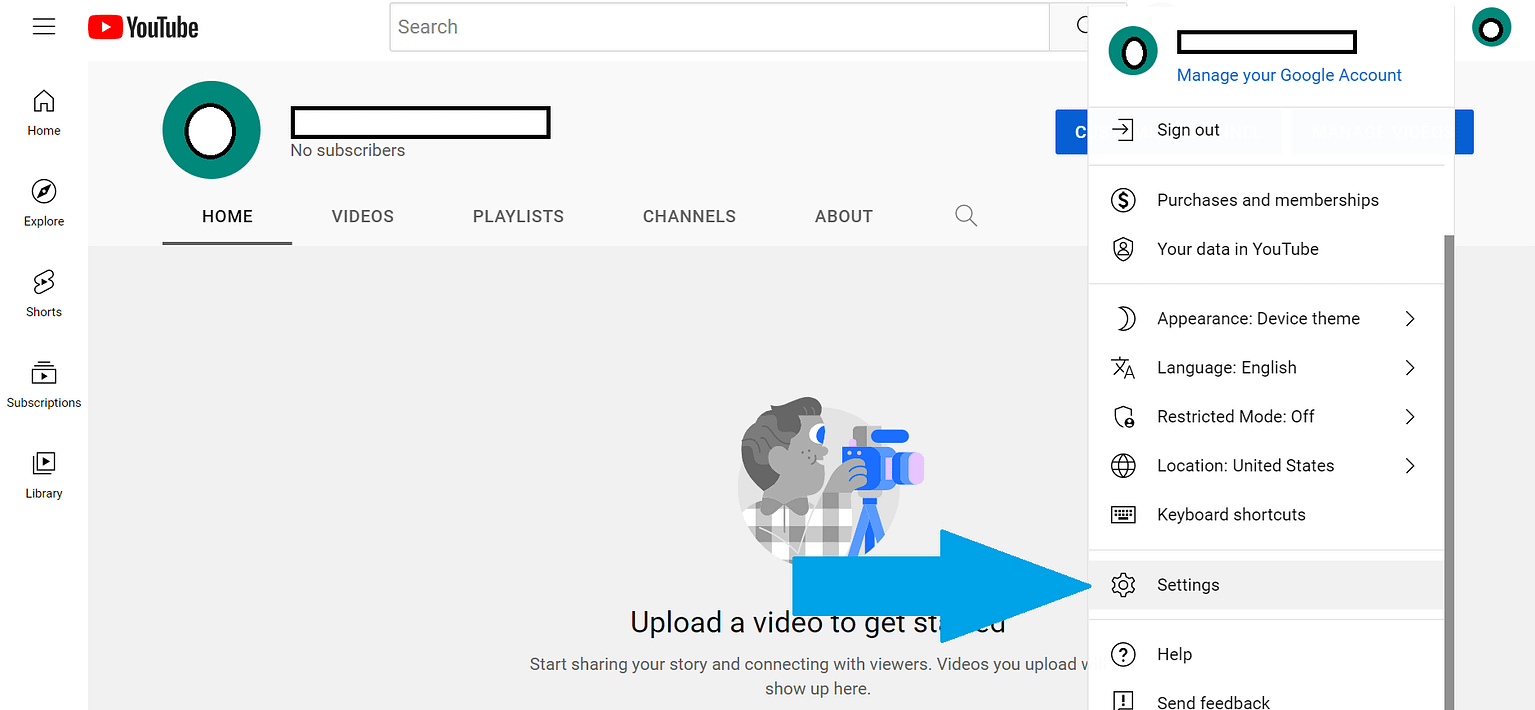Open Keyboard shortcuts from the menu
1535x710 pixels.
1231,514
